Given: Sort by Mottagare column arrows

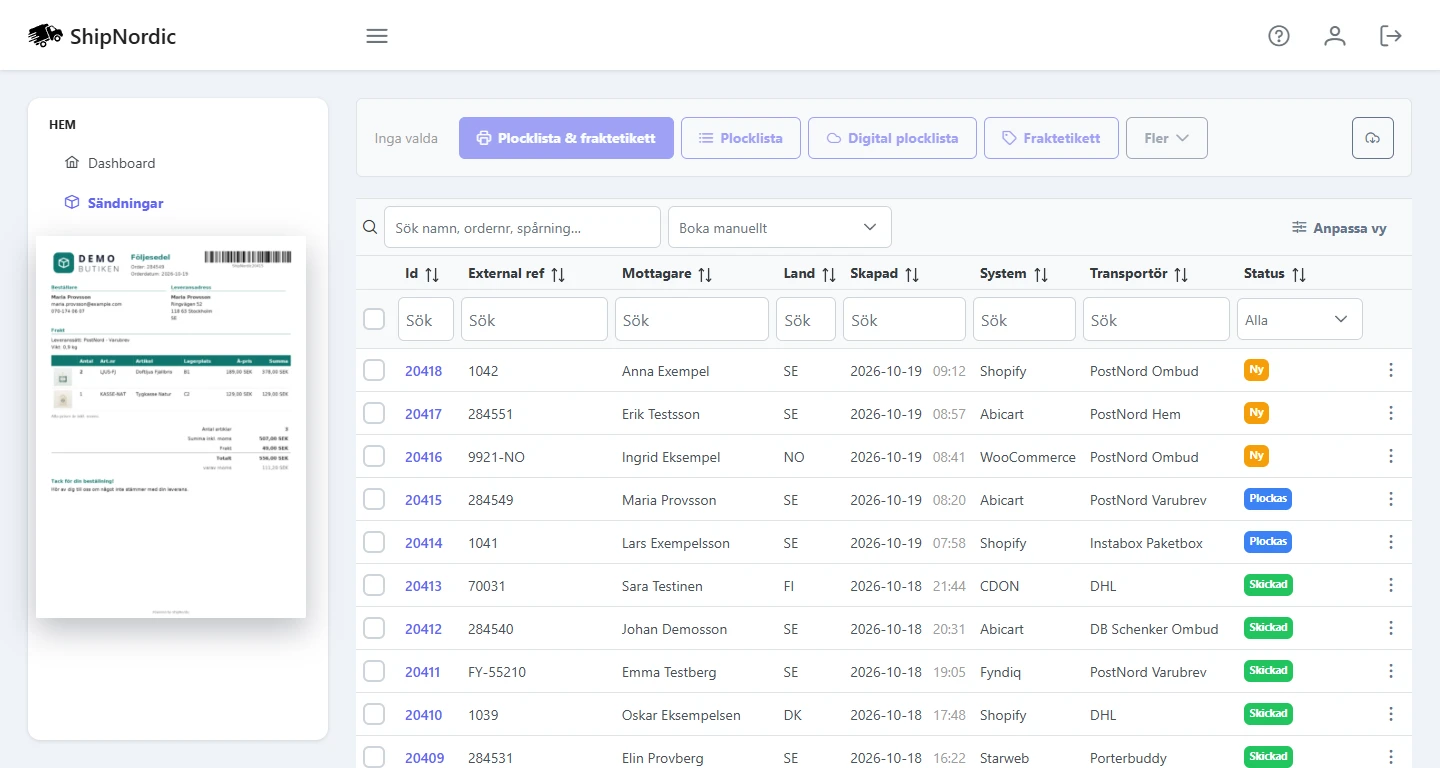Looking at the screenshot, I should point(705,274).
